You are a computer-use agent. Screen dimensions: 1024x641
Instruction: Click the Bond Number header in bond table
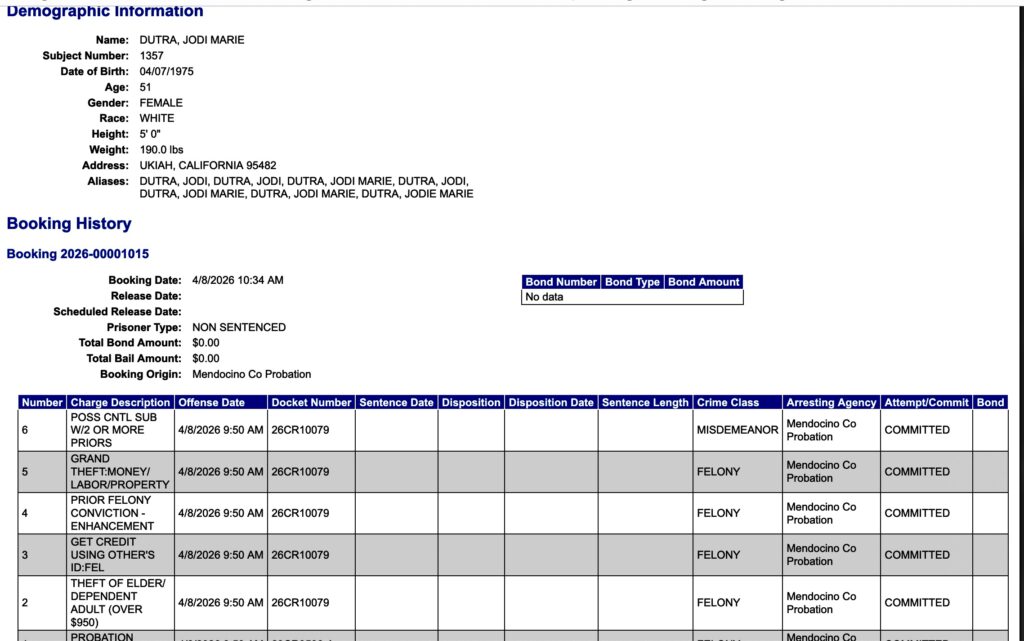pos(561,282)
